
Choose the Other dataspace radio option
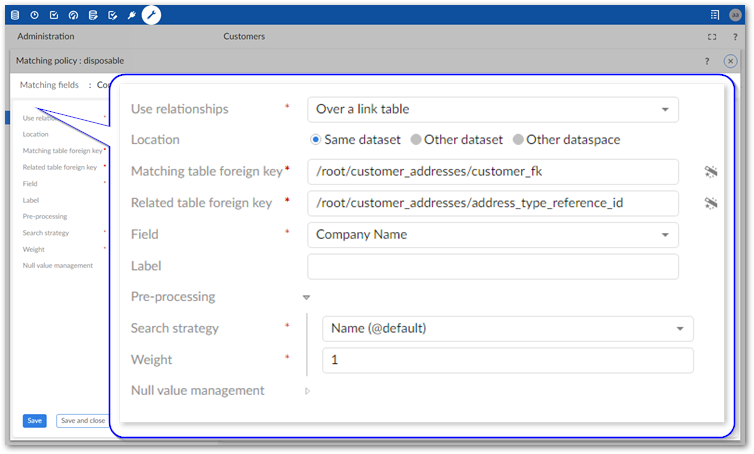pyautogui.click(x=518, y=140)
